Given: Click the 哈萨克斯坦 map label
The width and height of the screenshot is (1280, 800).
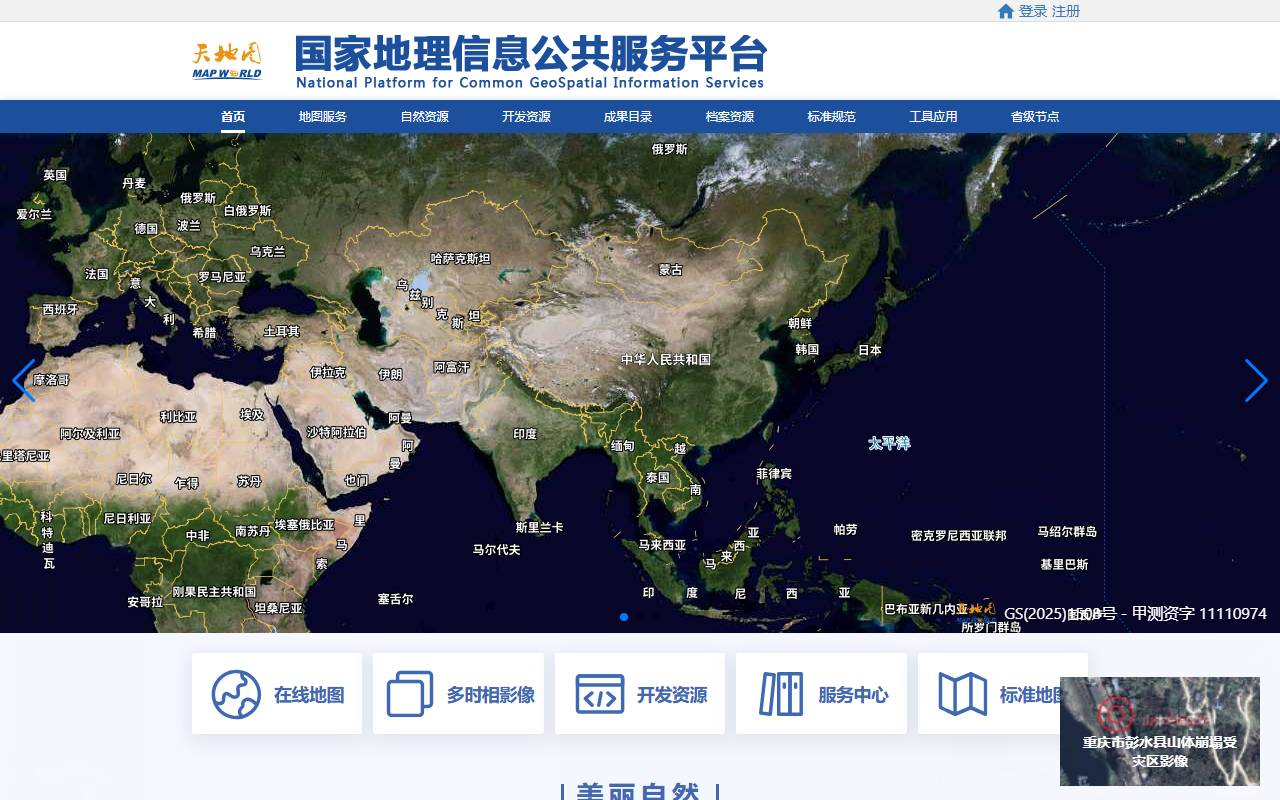Looking at the screenshot, I should (x=460, y=258).
